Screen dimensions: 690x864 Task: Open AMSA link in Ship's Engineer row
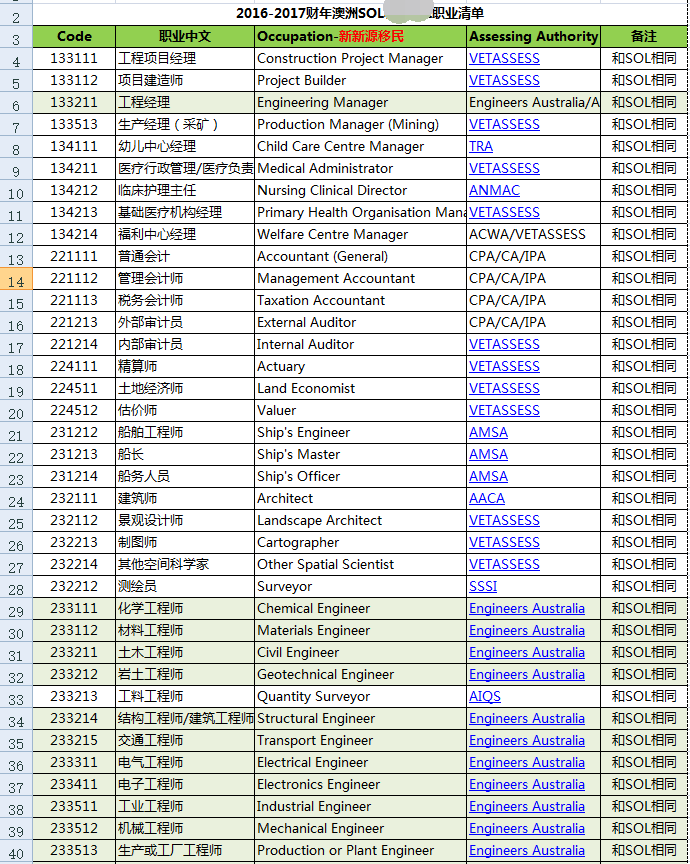[488, 433]
